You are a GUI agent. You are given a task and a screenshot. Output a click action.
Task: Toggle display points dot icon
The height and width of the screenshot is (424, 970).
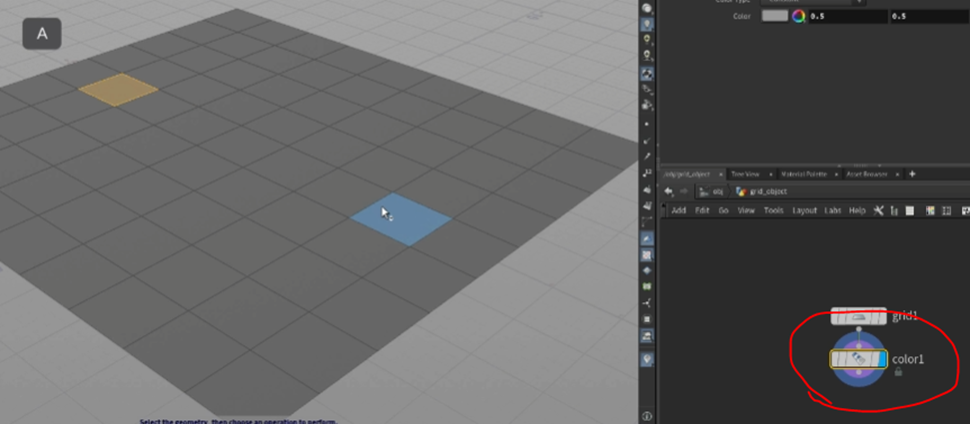(x=647, y=124)
